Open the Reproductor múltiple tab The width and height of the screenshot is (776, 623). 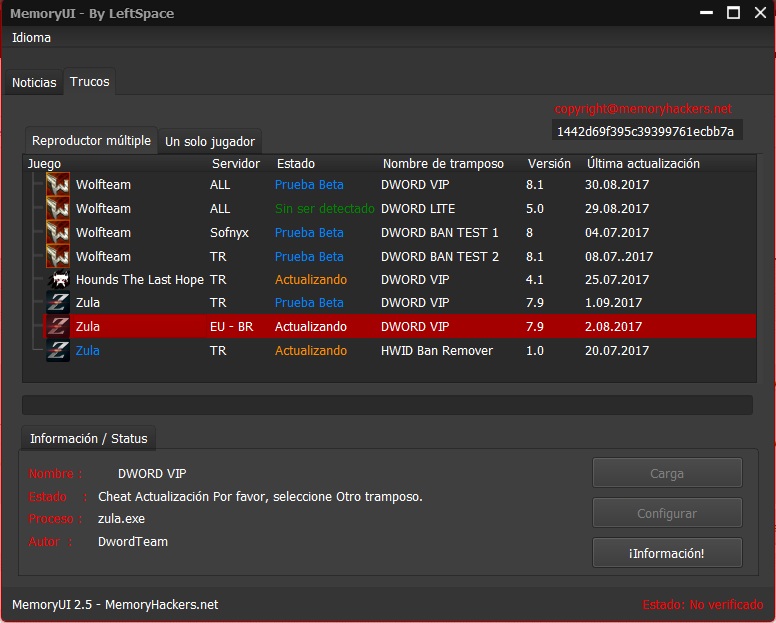[x=91, y=141]
